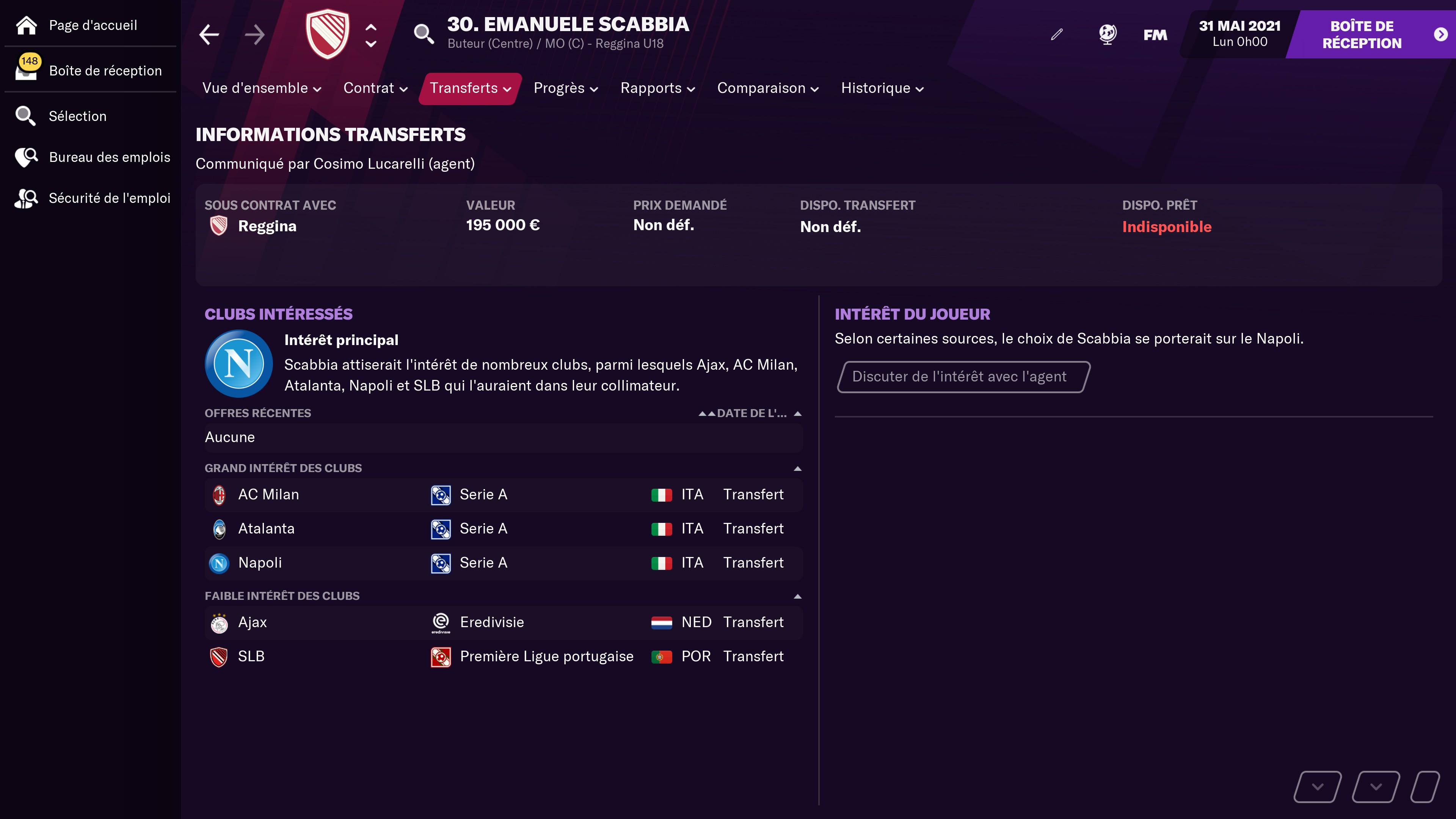Screen dimensions: 1456x819
Task: Select the AC Milan row
Action: 503,495
